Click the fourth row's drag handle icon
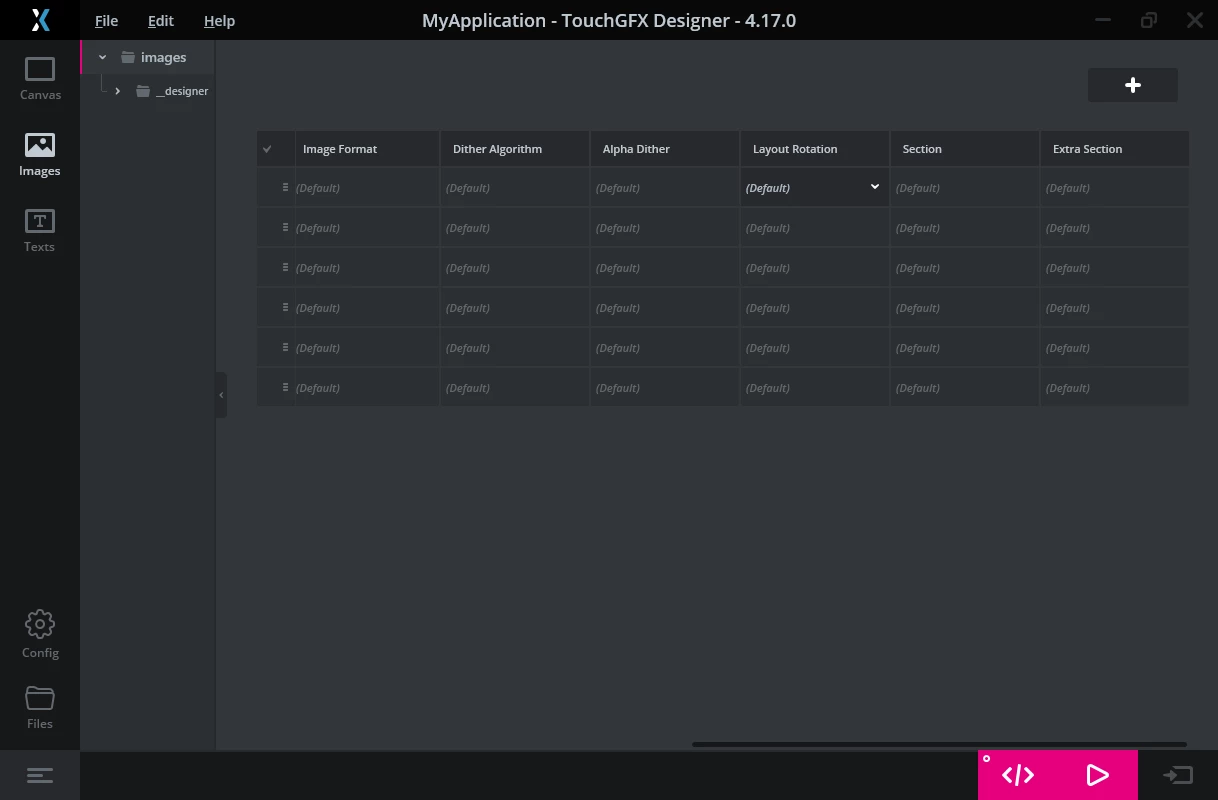1218x800 pixels. coord(285,307)
